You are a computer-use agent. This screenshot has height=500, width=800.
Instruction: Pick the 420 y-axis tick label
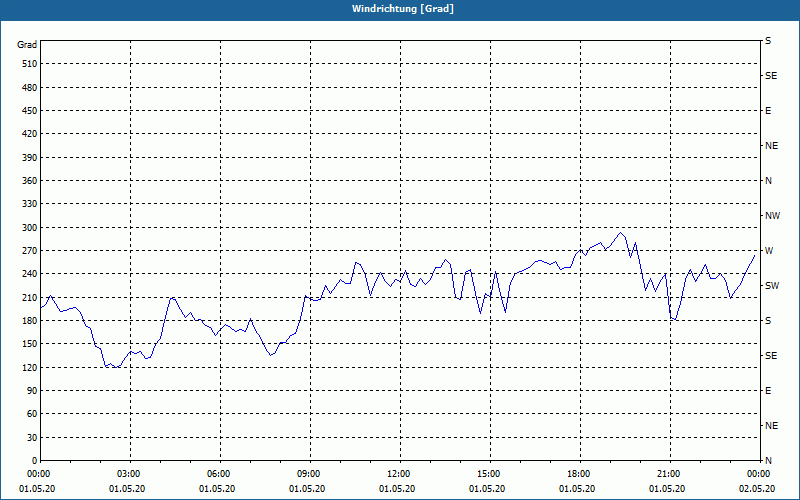point(30,134)
